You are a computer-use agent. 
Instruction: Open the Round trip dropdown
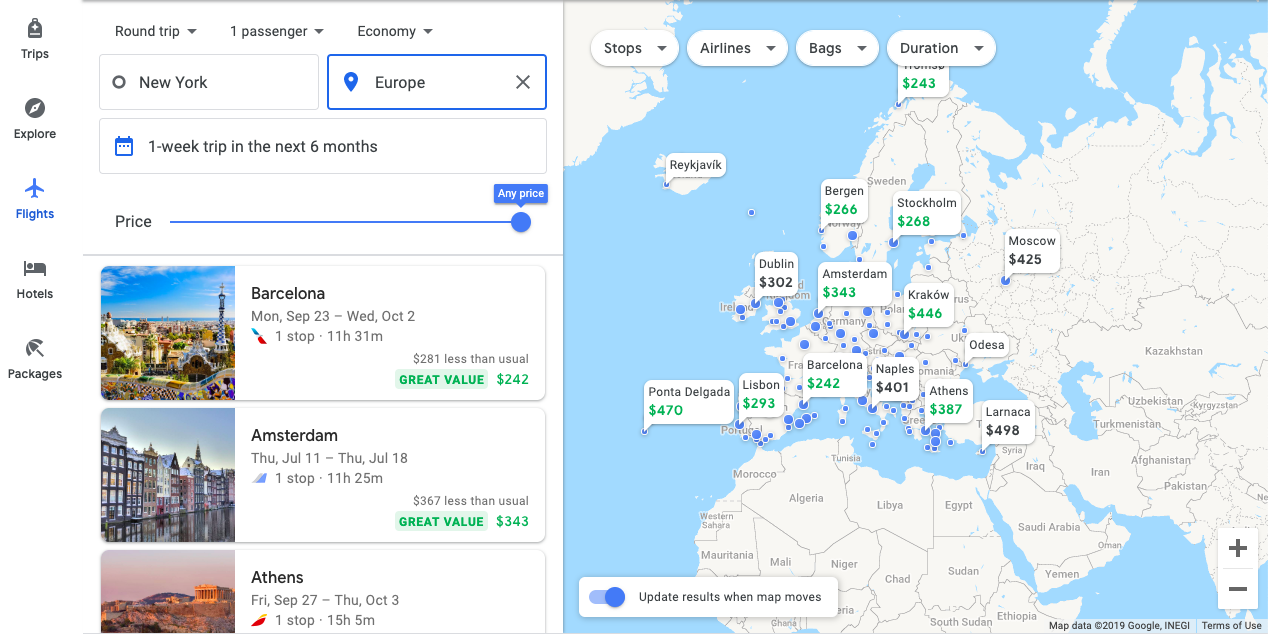tap(156, 31)
